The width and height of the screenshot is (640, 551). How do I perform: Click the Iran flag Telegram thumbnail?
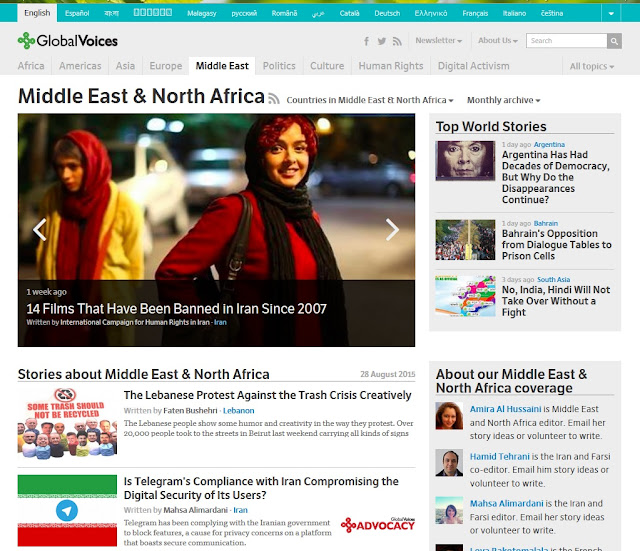point(67,511)
